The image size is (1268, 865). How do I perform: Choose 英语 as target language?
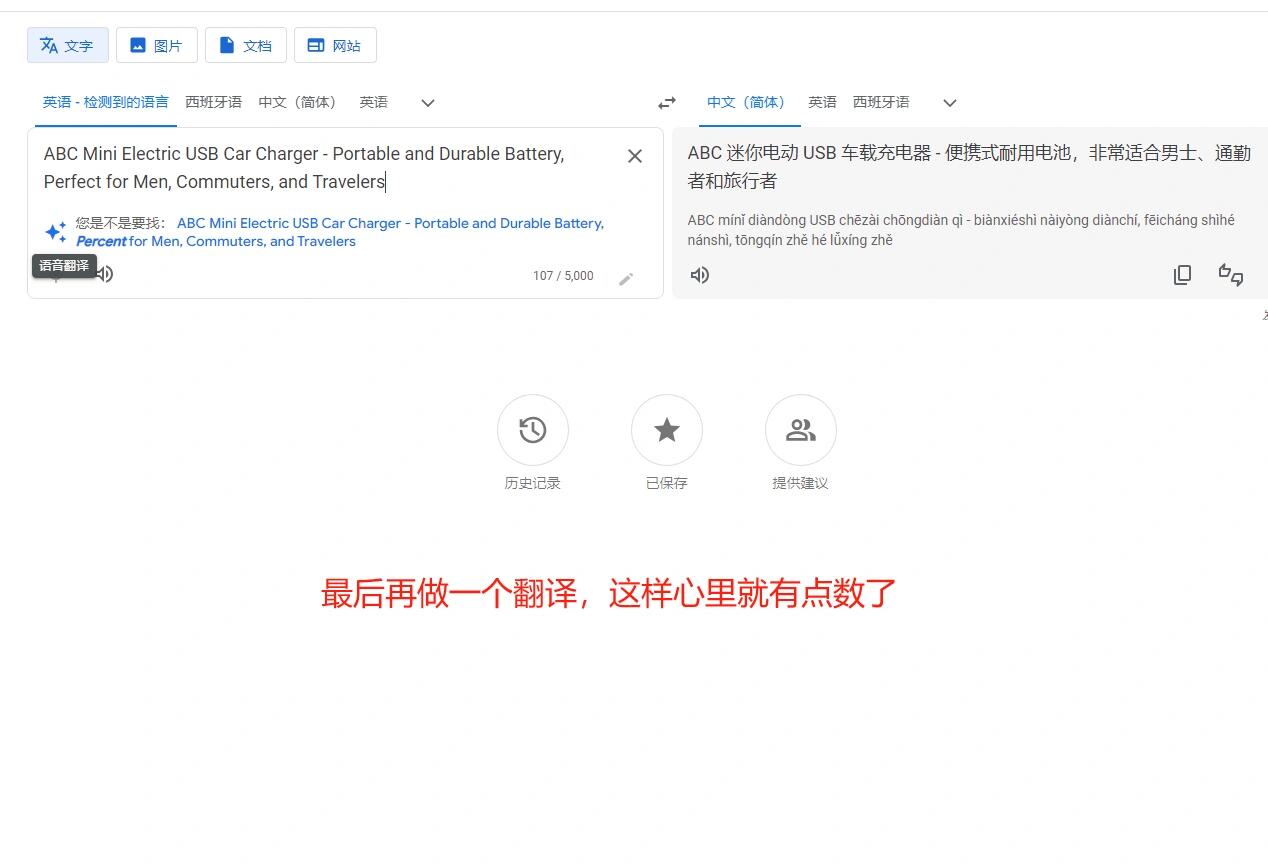coord(822,102)
